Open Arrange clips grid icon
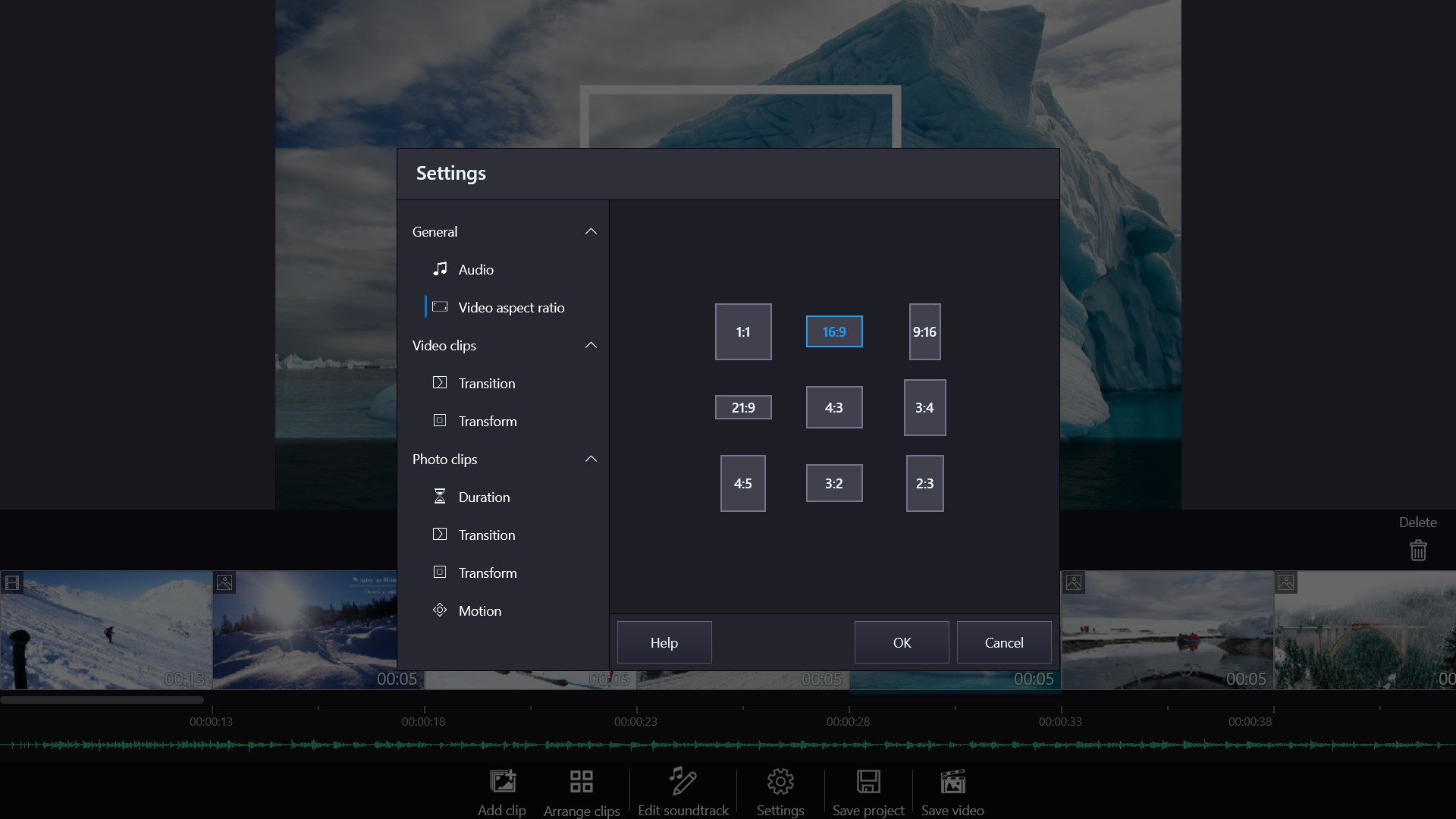Viewport: 1456px width, 819px height. [x=582, y=782]
